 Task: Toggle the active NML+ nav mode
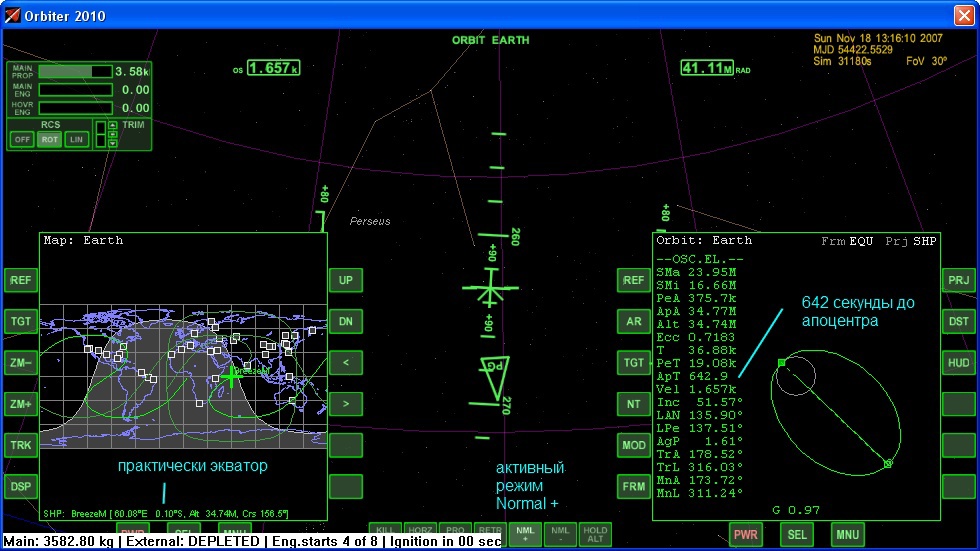click(x=525, y=534)
